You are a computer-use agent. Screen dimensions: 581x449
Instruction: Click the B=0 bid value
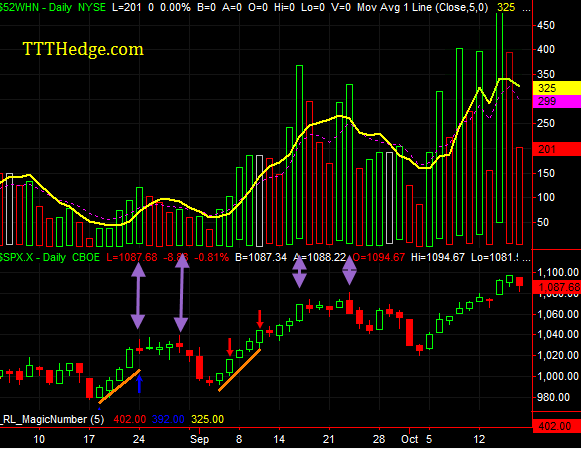coord(206,7)
